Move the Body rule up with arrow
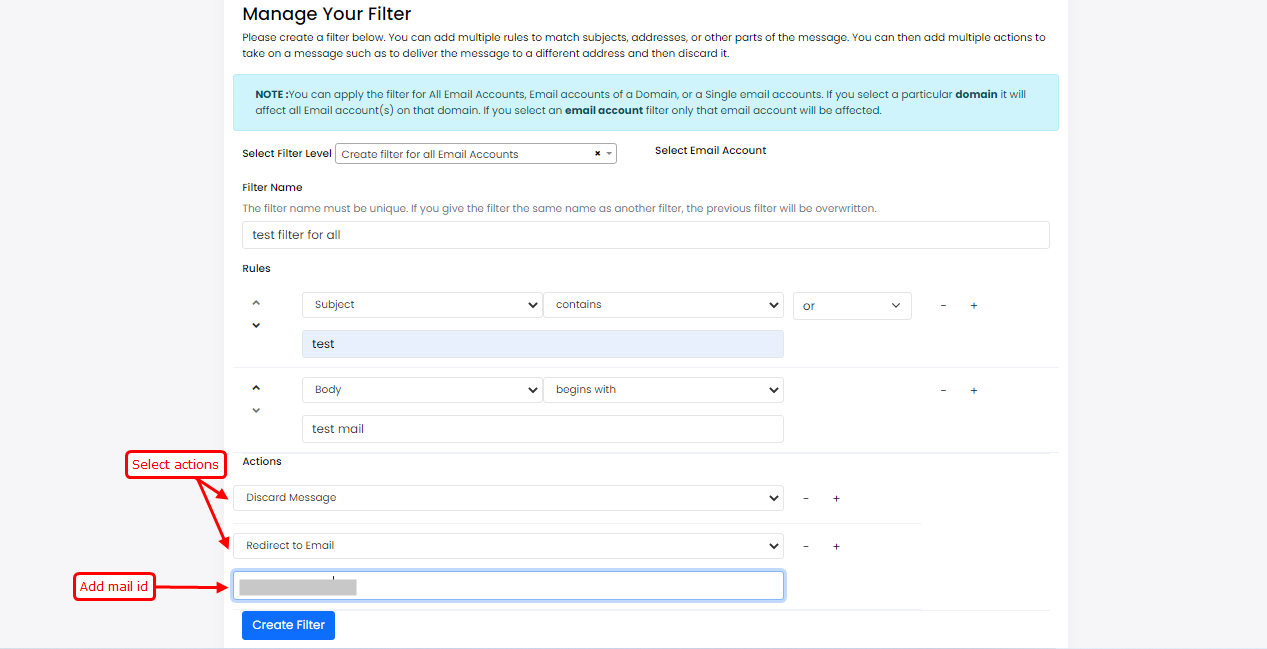 [x=256, y=388]
